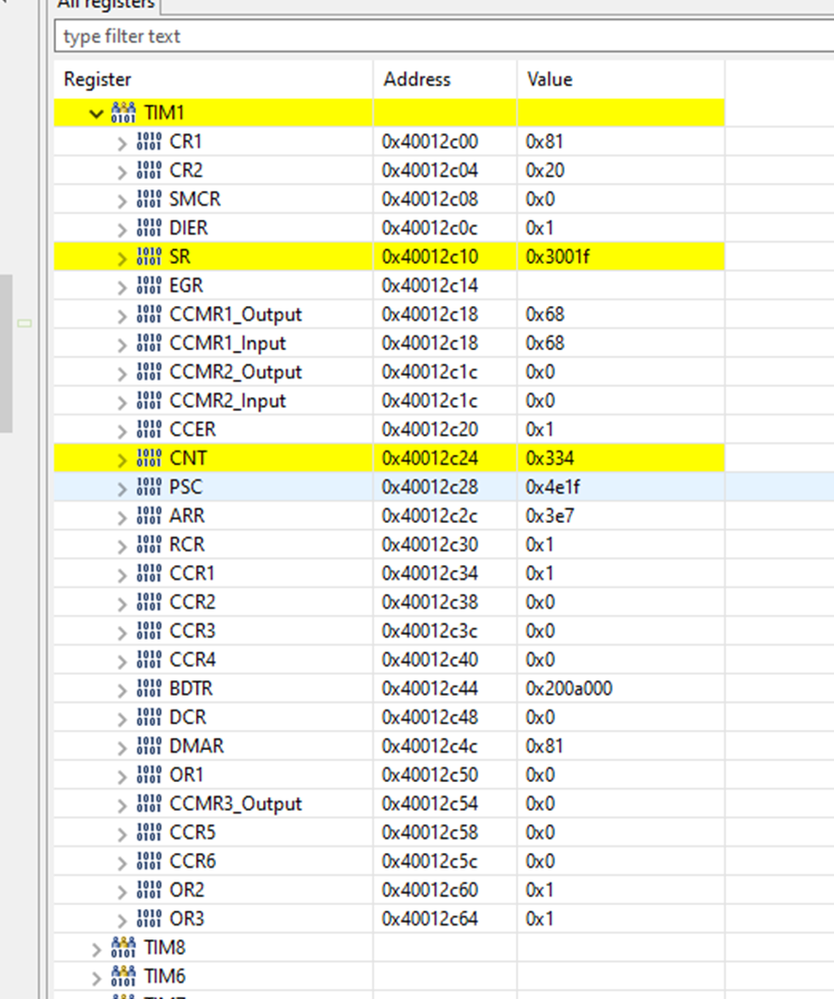Select the CR1 value 0x81
Screen dimensions: 834x999
(545, 141)
